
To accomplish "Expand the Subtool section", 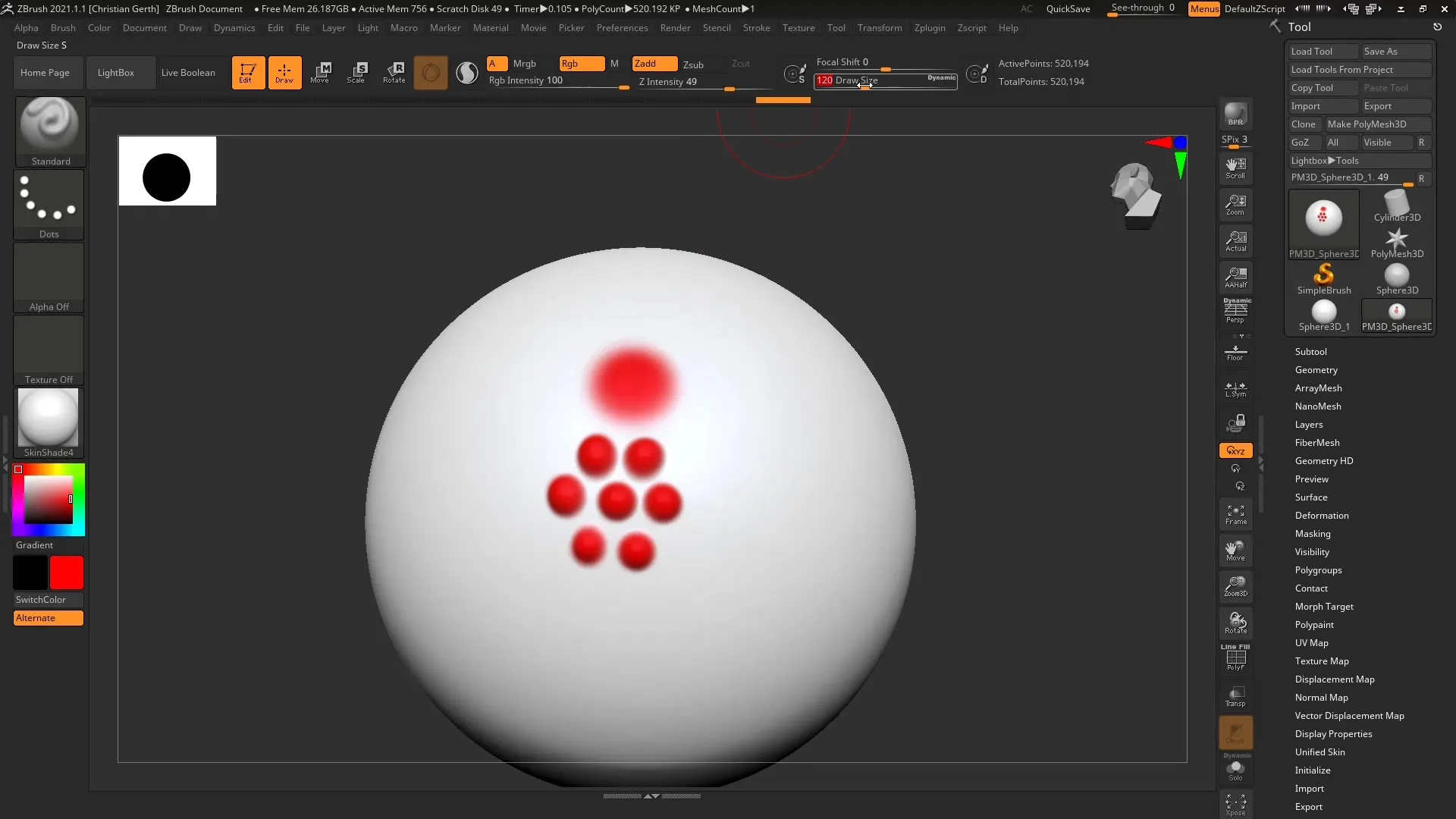I will click(x=1310, y=352).
